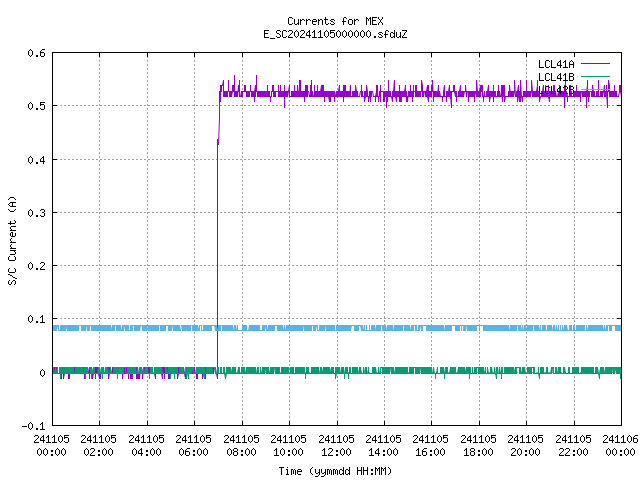The width and height of the screenshot is (640, 480).
Task: Click the 0.4 y-axis tick label
Action: 36,160
